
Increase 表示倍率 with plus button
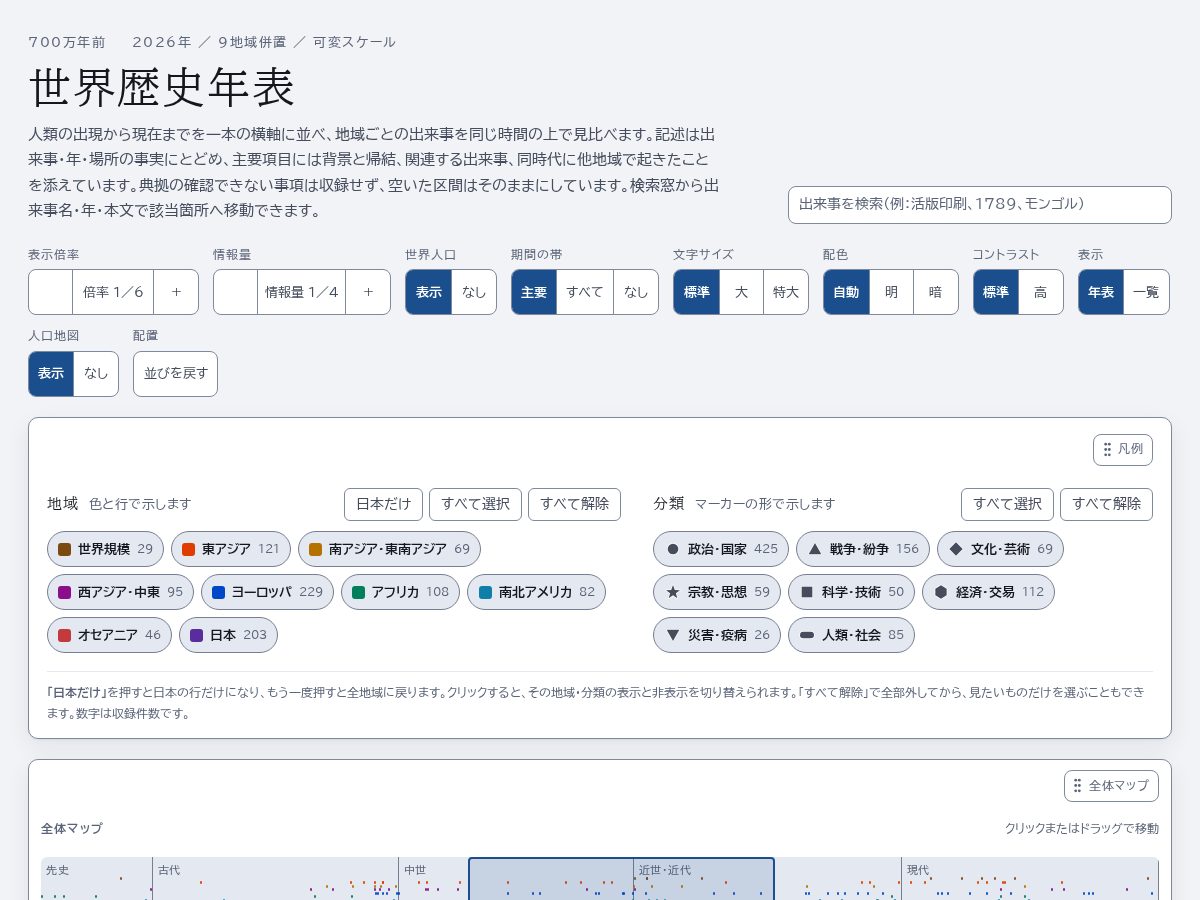tap(176, 292)
